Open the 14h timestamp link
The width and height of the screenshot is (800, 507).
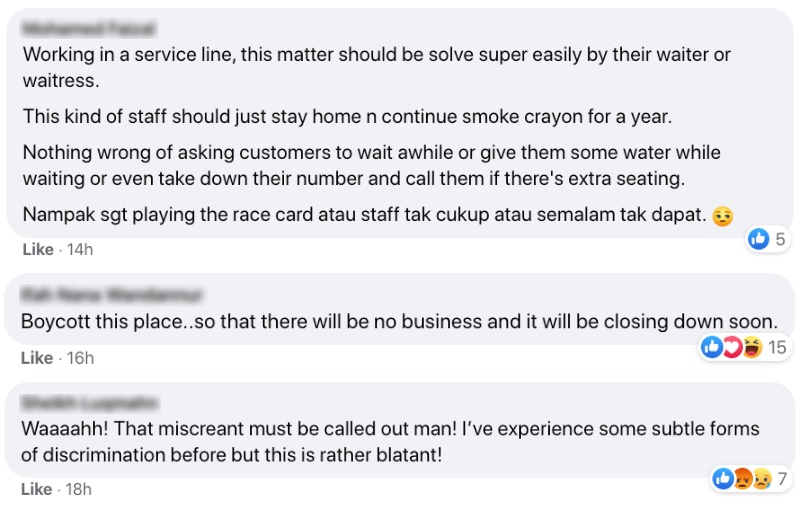[x=80, y=249]
